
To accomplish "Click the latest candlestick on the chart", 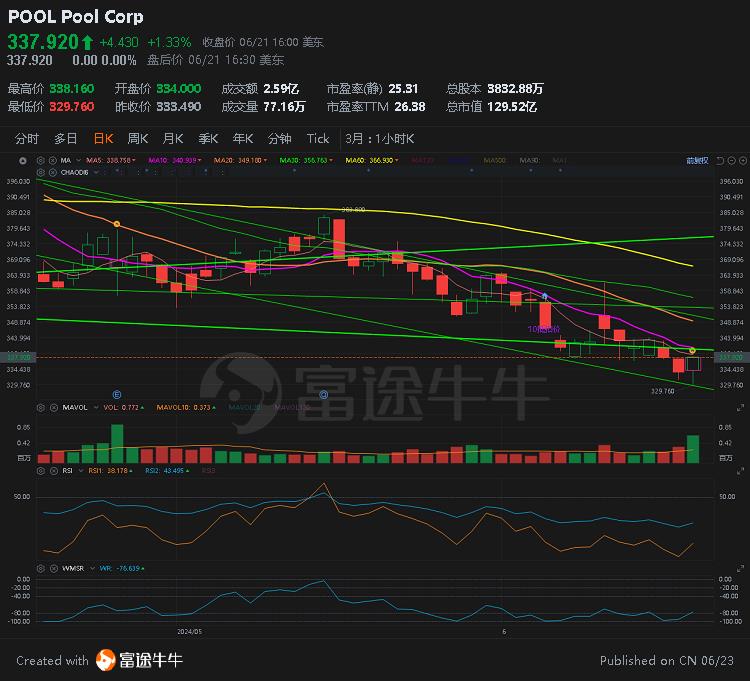I will click(693, 363).
